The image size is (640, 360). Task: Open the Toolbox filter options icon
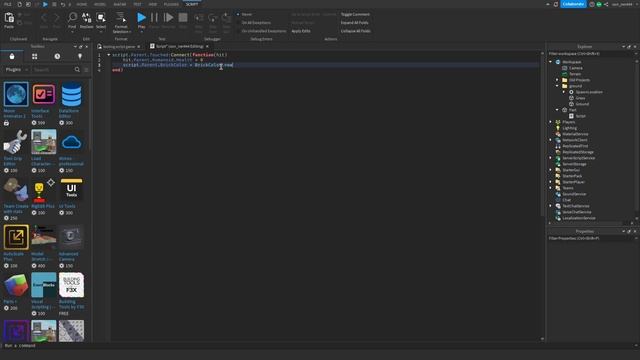point(86,70)
